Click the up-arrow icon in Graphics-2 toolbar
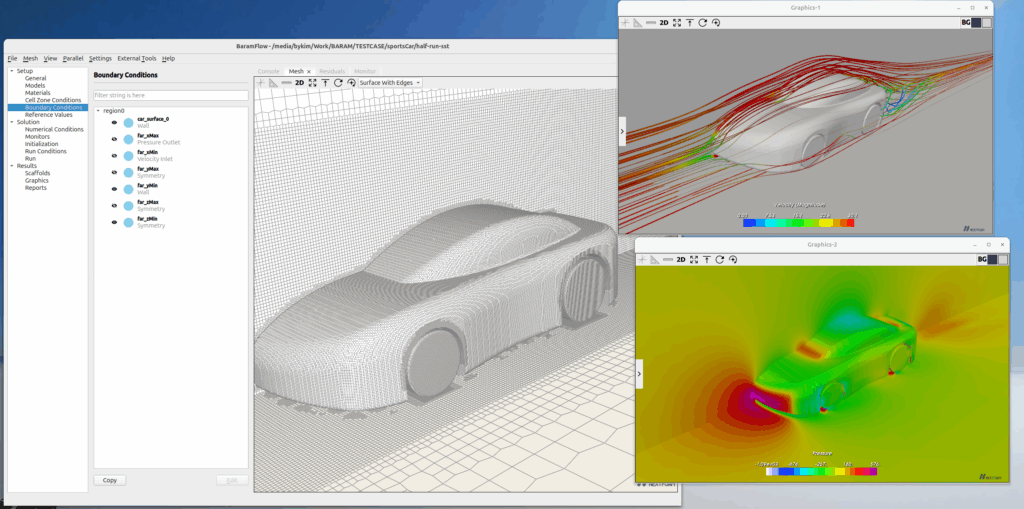This screenshot has width=1024, height=509. coord(707,259)
